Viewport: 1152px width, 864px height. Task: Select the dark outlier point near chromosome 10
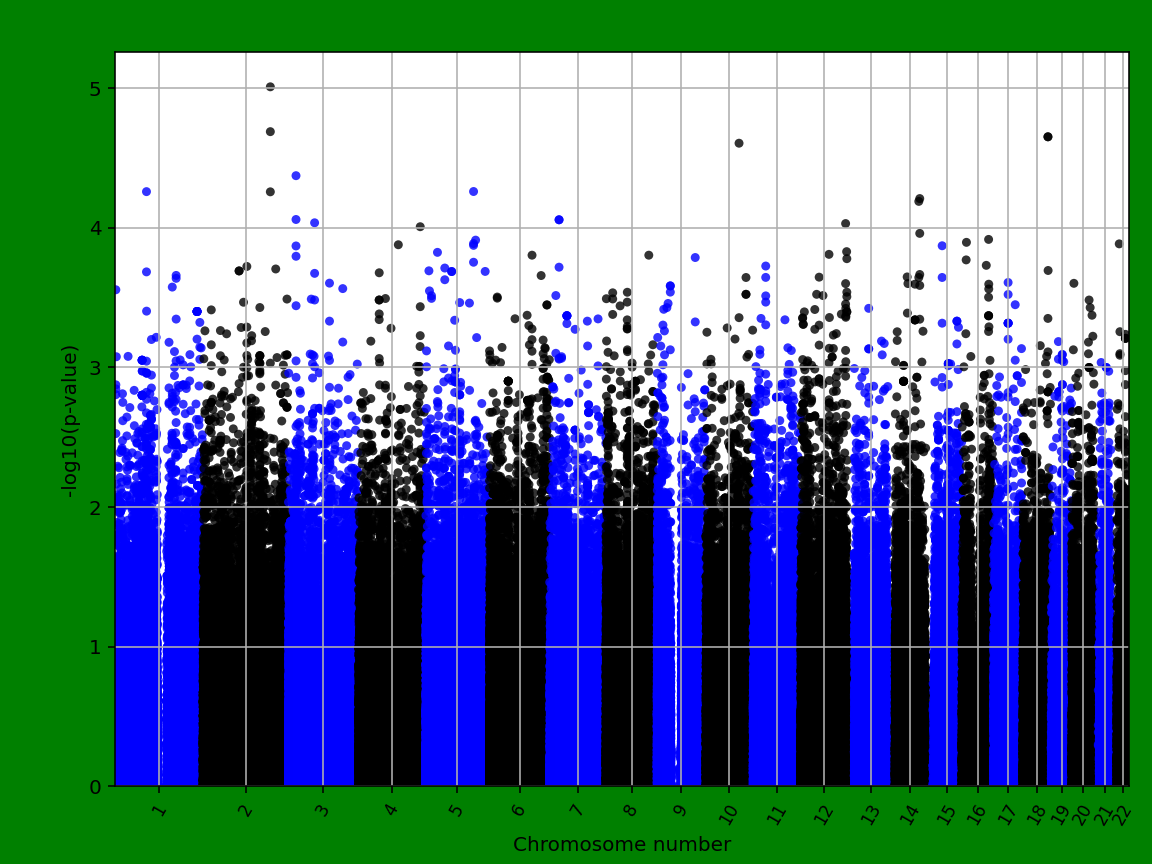pos(738,143)
